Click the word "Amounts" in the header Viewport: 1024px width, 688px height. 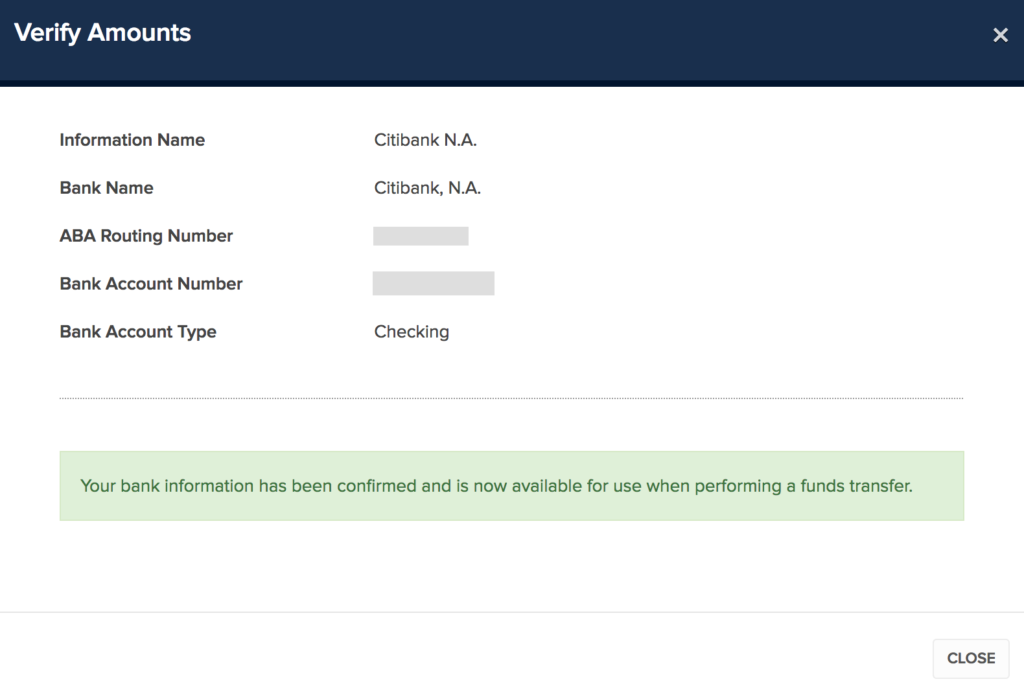point(139,33)
